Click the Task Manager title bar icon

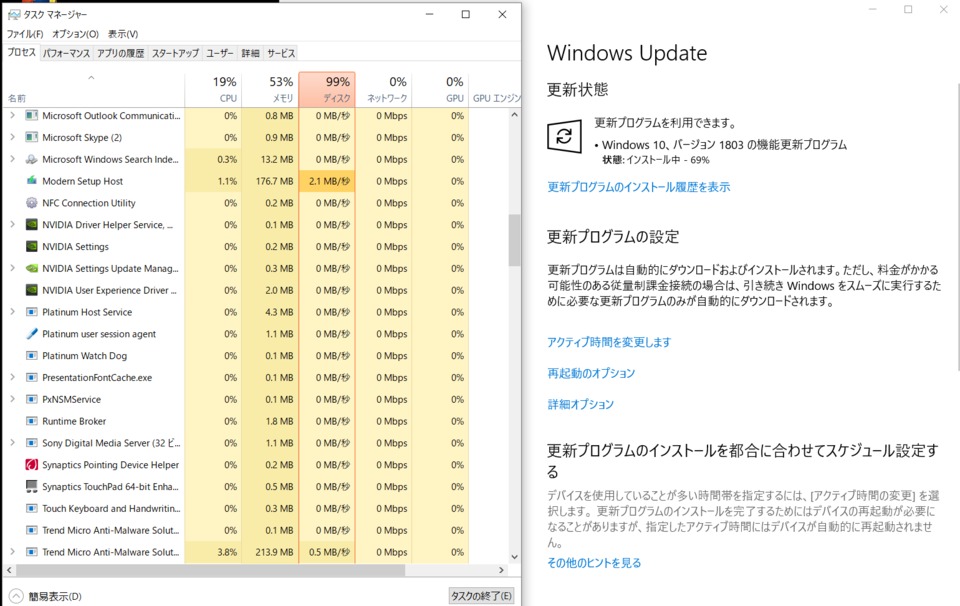13,14
